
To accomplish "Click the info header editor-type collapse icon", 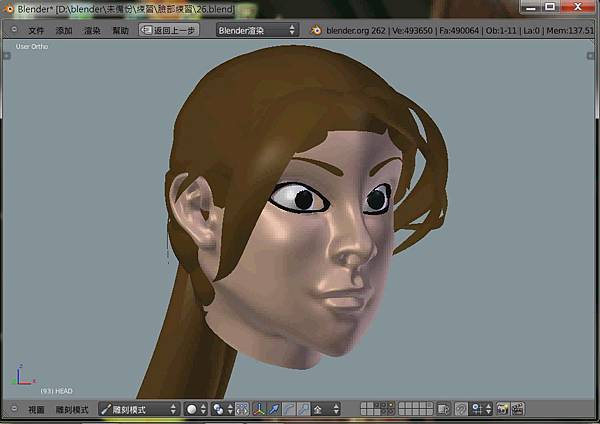I will tap(14, 29).
